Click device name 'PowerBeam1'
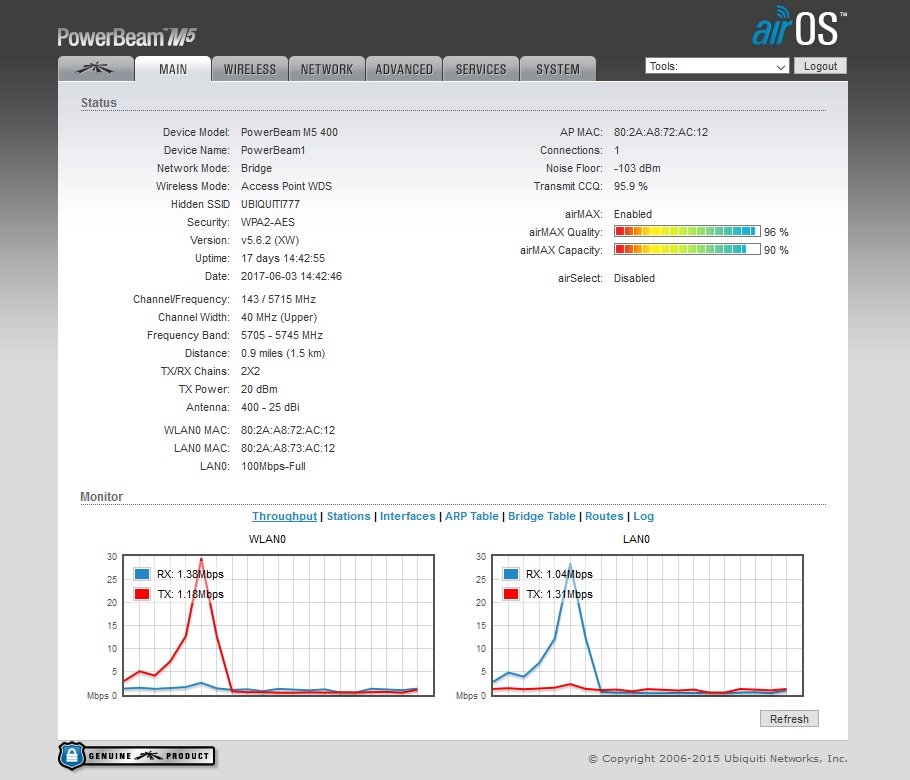910x780 pixels. [x=273, y=150]
